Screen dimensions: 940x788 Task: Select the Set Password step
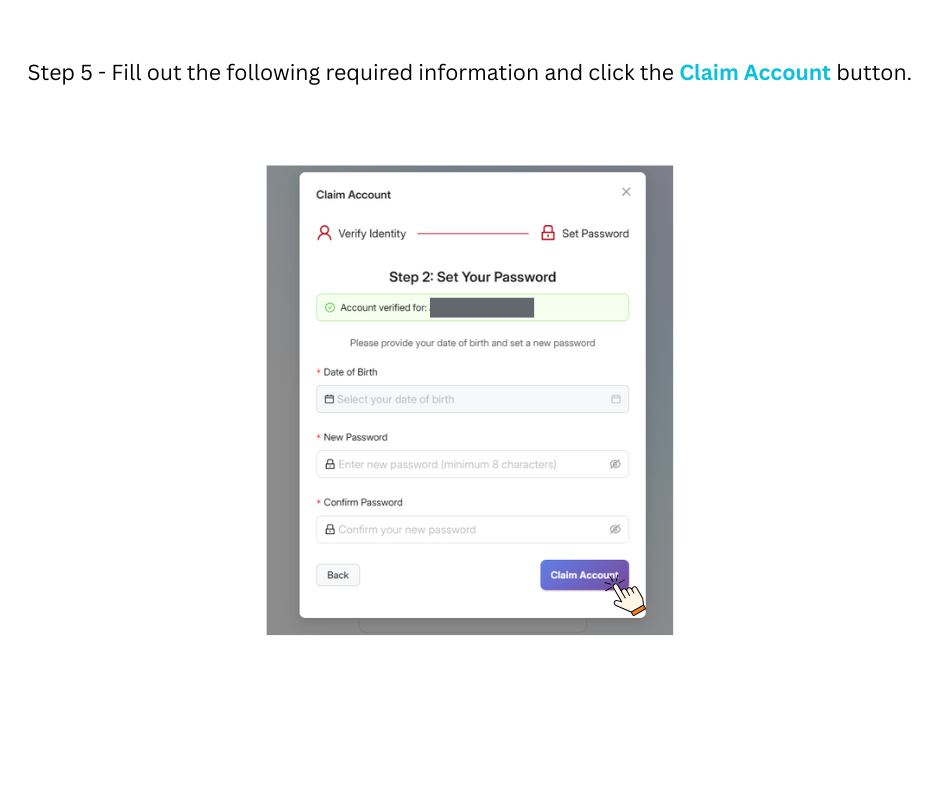[595, 234]
